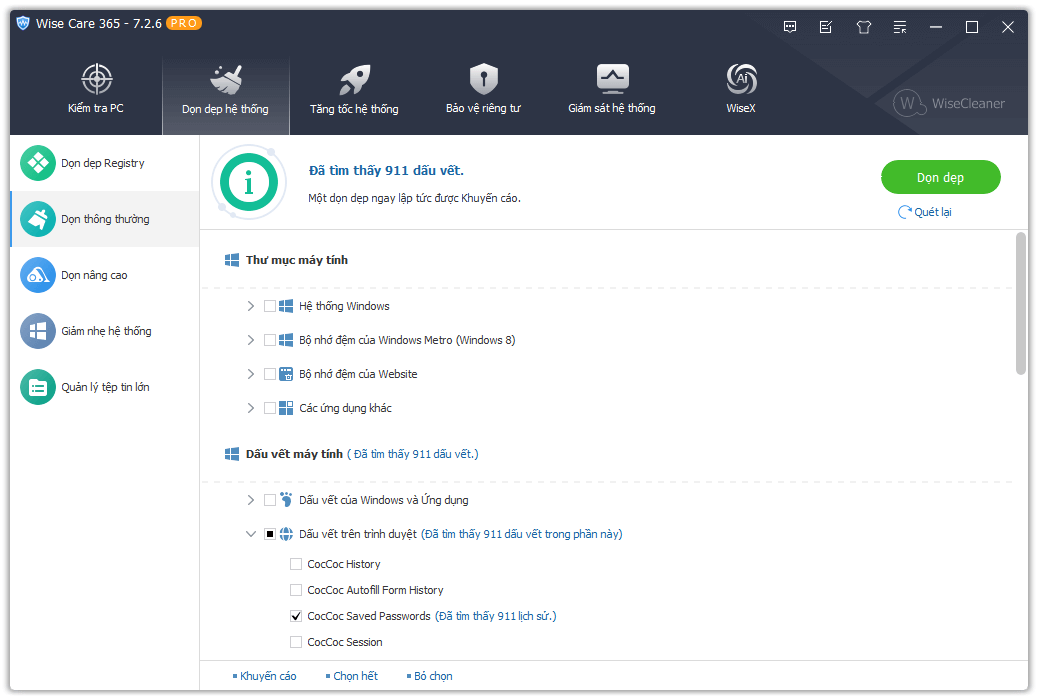This screenshot has height=700, width=1038.
Task: Click the footprint icon for Windows traces
Action: [286, 499]
